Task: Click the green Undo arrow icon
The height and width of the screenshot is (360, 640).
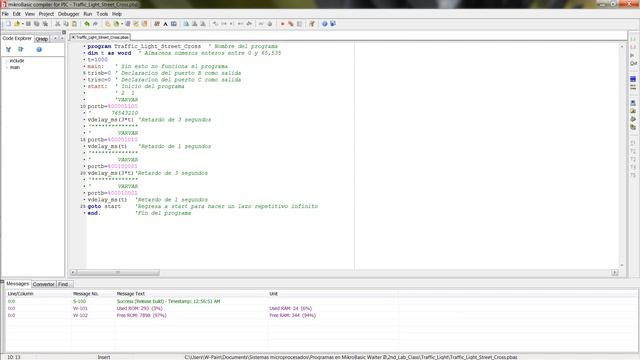Action: [87, 24]
